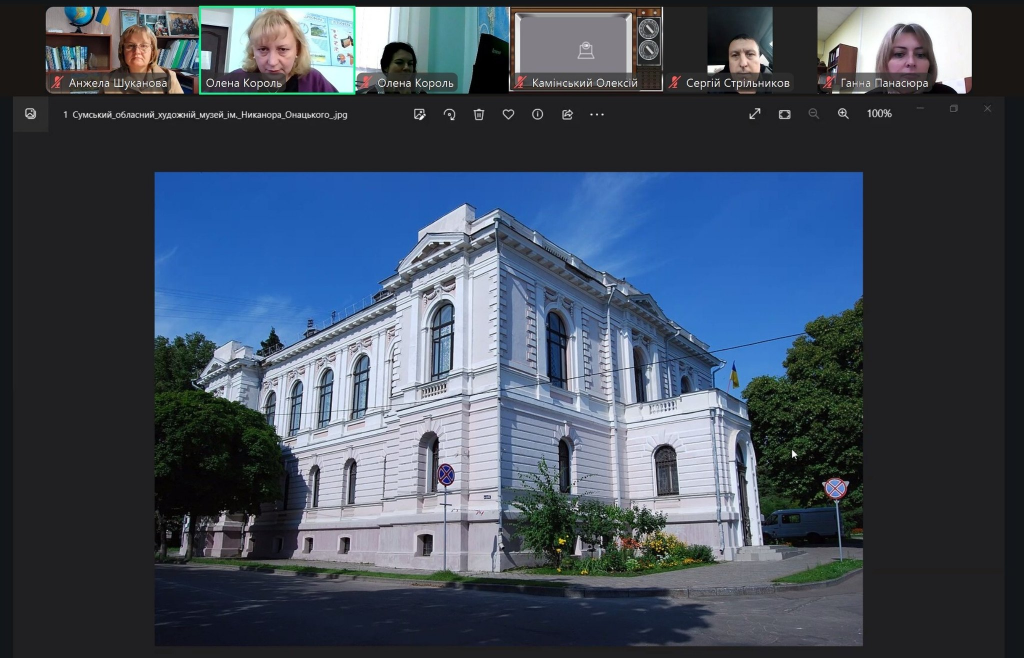Click the 100% zoom level
1024x658 pixels.
(x=879, y=114)
